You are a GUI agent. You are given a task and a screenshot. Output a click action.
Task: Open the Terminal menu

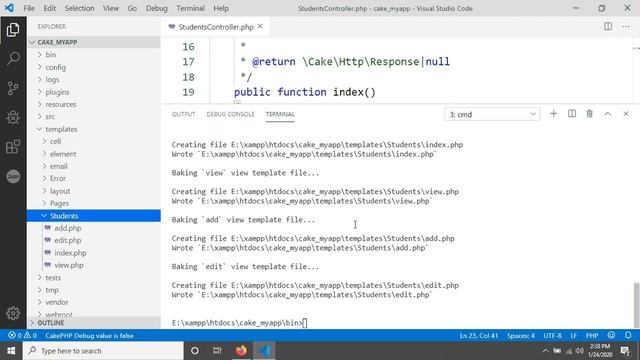(190, 8)
